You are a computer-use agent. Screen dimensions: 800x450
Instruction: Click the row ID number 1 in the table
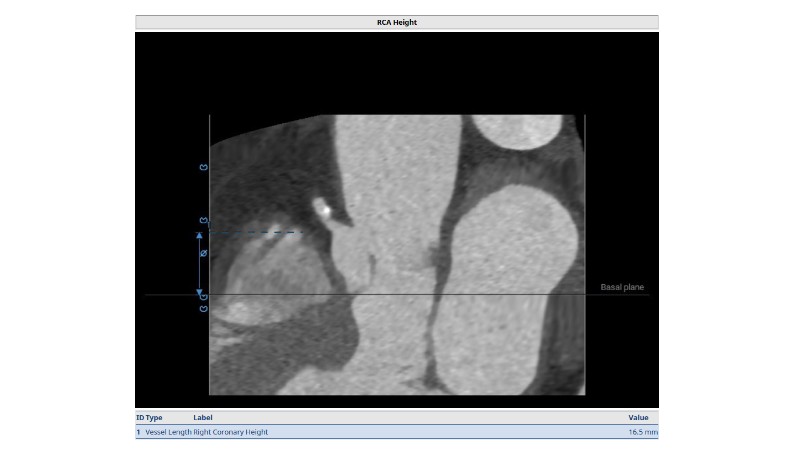coord(138,432)
